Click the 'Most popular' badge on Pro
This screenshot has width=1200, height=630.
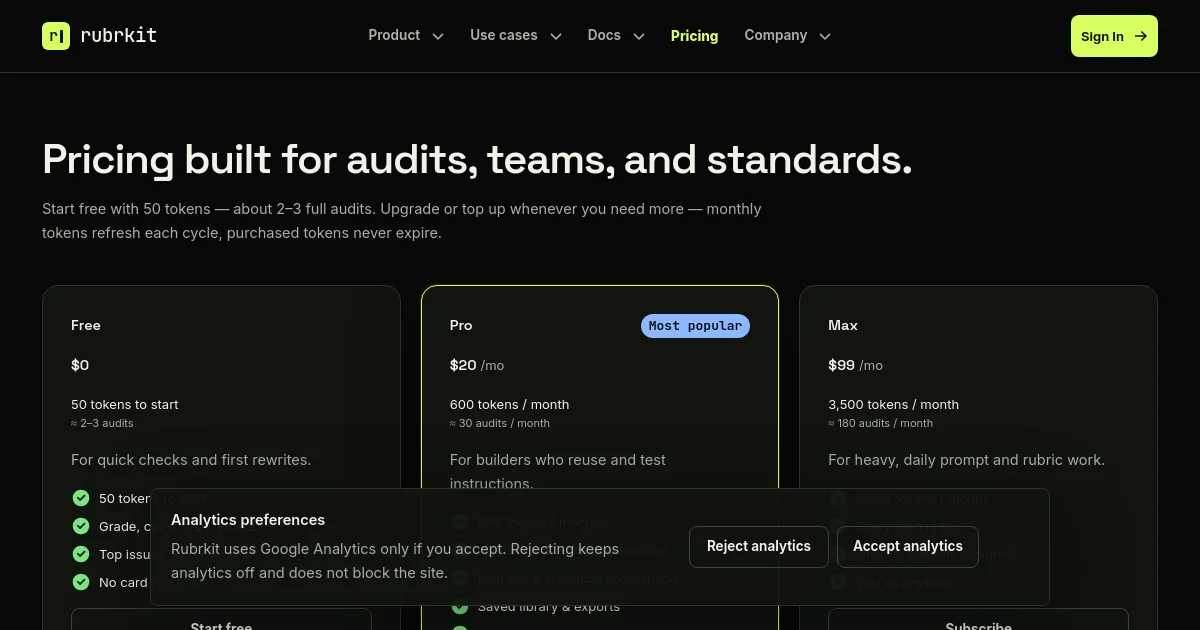click(695, 326)
